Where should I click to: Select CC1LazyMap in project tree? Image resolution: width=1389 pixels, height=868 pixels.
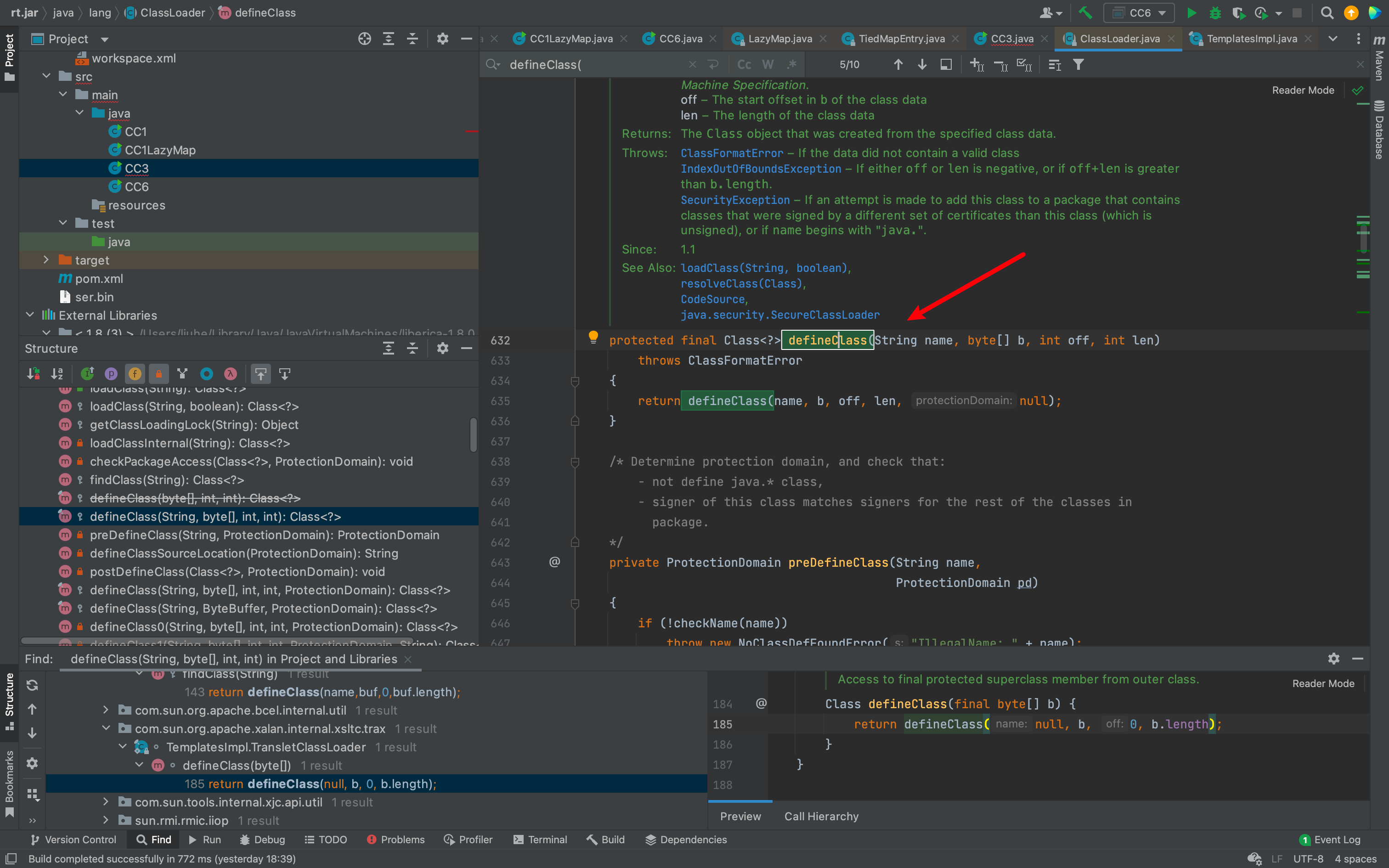pyautogui.click(x=160, y=150)
